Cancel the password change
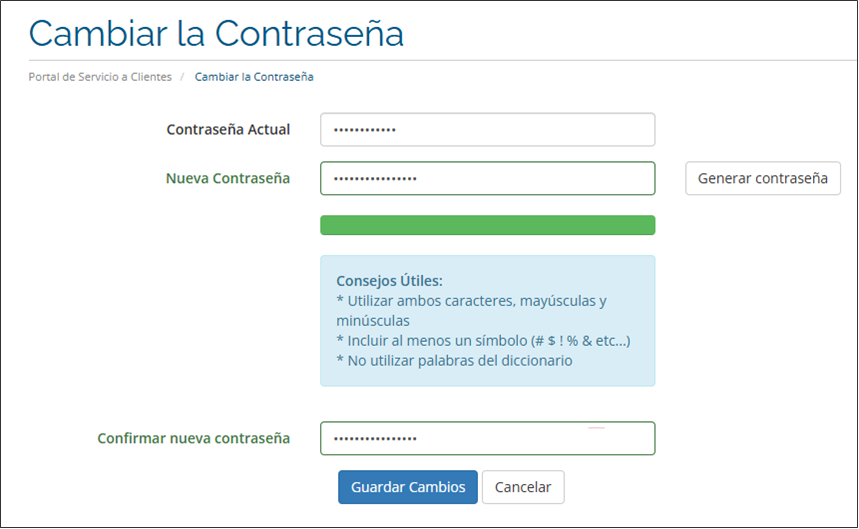 (523, 487)
